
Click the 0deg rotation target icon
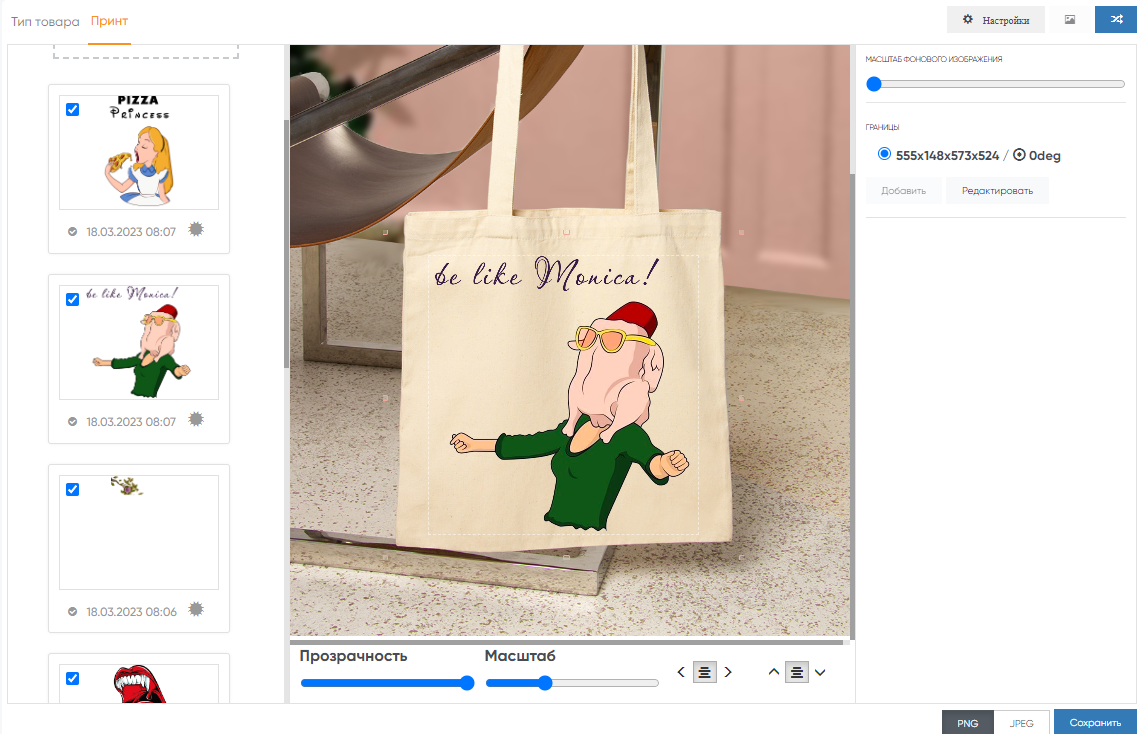click(x=1019, y=155)
